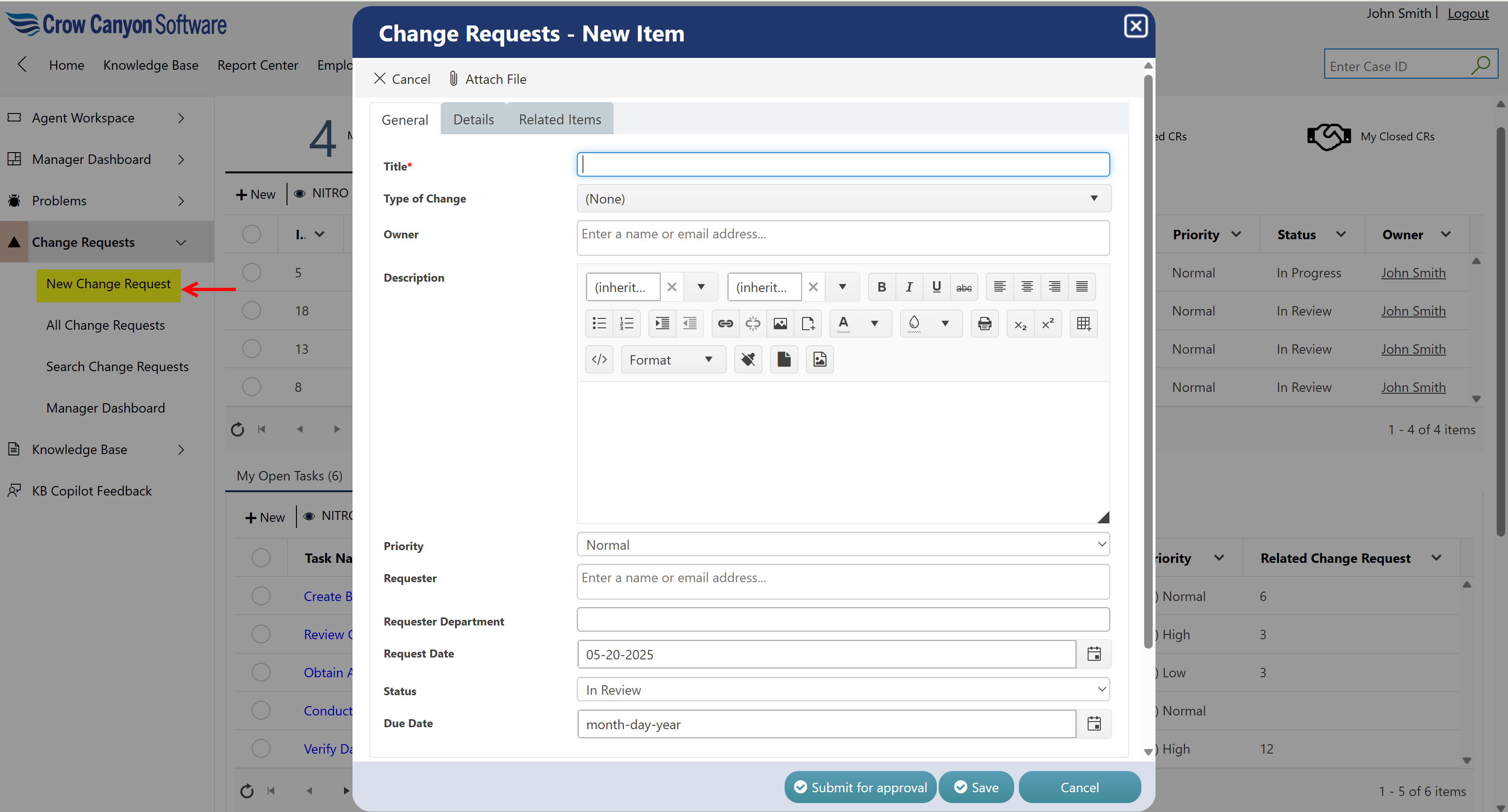Switch to the Details tab
Viewport: 1508px width, 812px height.
(x=473, y=119)
